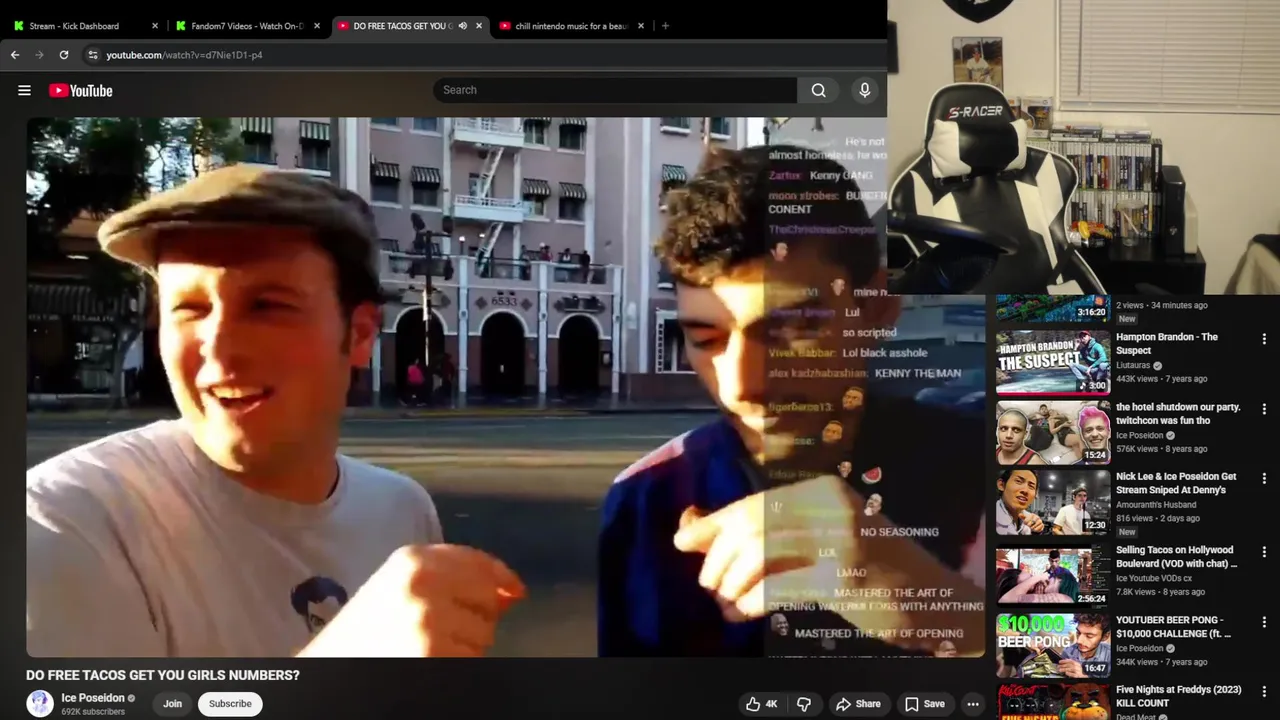Viewport: 1280px width, 720px height.
Task: Open Hampton Brandon - The Suspect thumbnail
Action: pyautogui.click(x=1053, y=362)
